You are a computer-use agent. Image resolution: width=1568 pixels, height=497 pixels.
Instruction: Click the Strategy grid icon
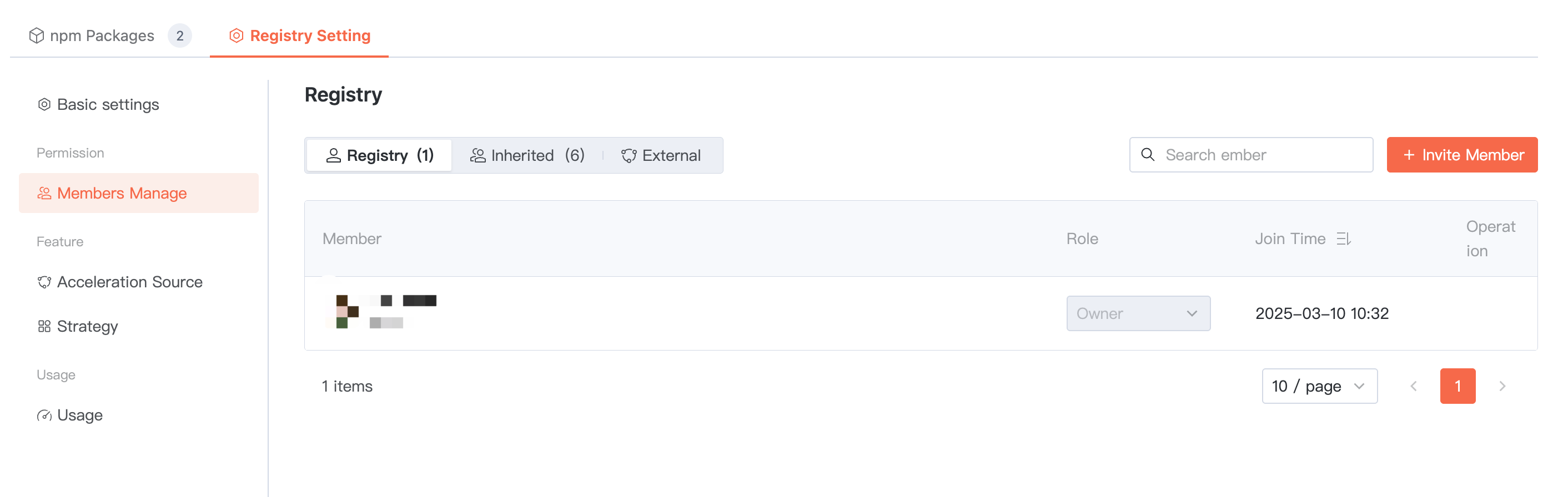coord(44,327)
